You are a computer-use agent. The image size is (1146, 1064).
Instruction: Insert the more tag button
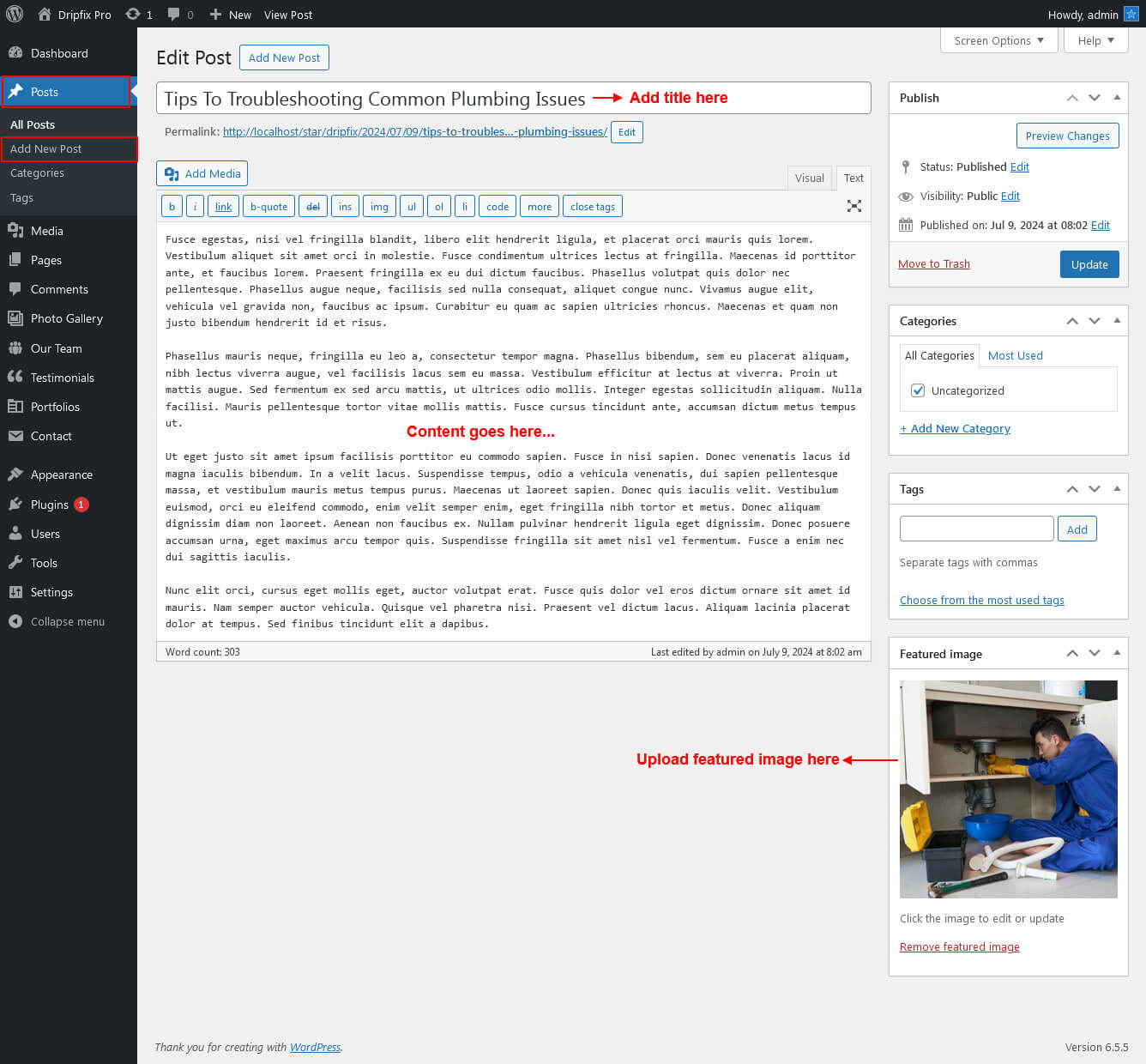click(x=540, y=206)
